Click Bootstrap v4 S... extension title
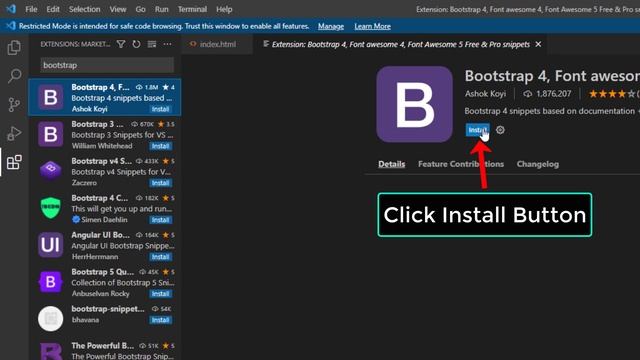This screenshot has height=360, width=640. (101, 161)
